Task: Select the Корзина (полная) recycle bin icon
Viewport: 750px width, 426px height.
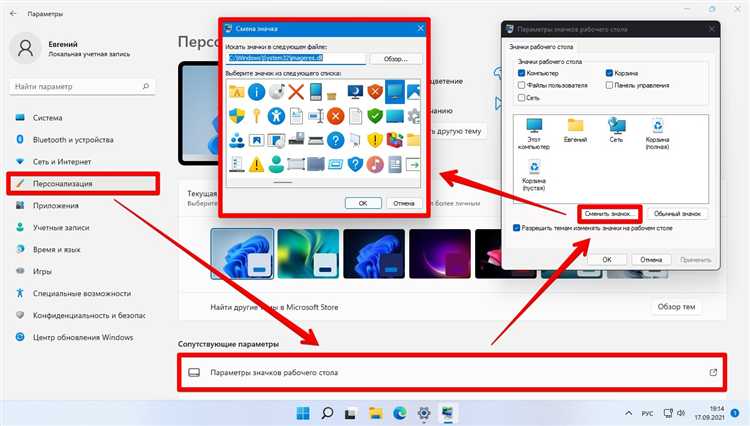Action: 657,134
